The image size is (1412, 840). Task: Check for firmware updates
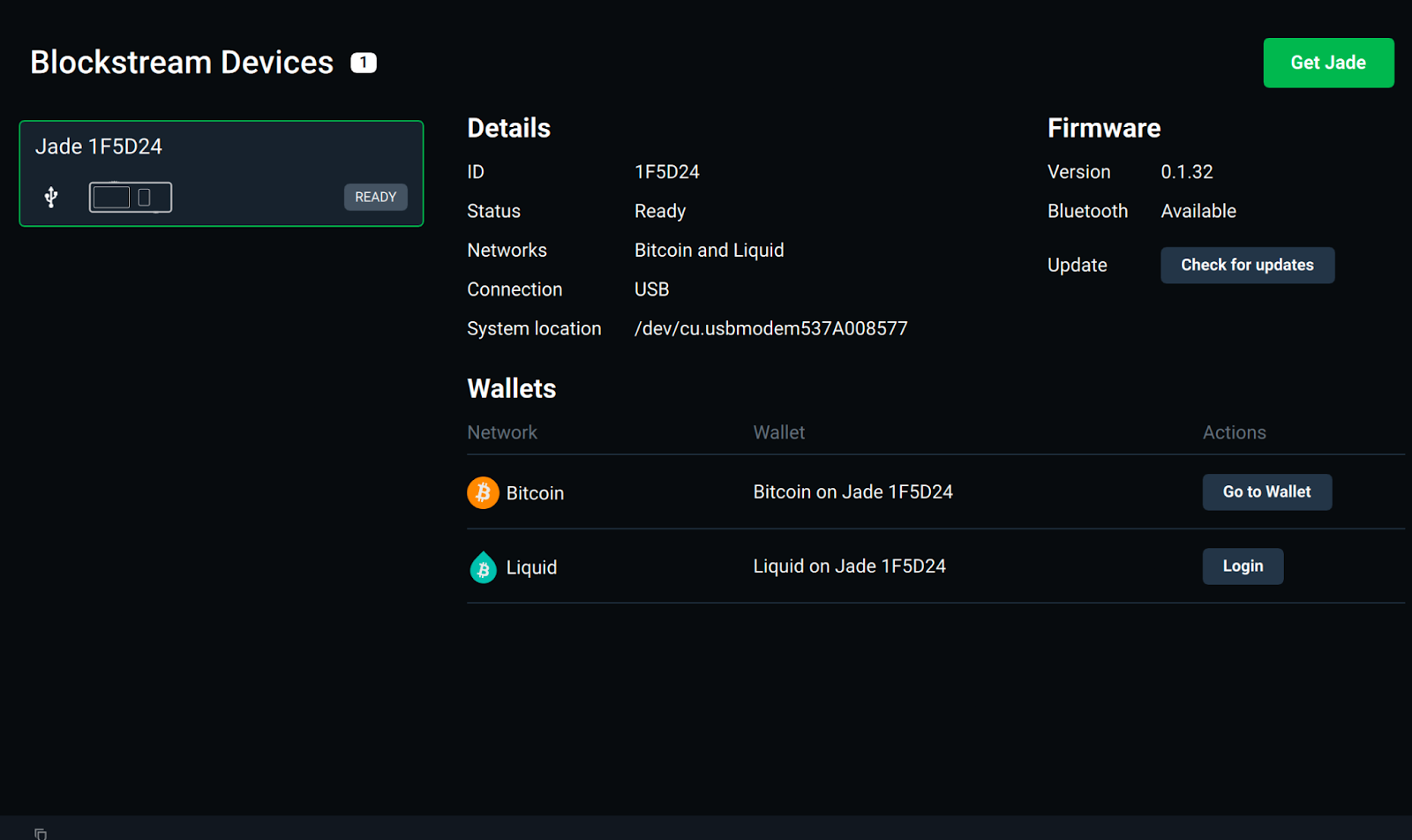[1247, 265]
